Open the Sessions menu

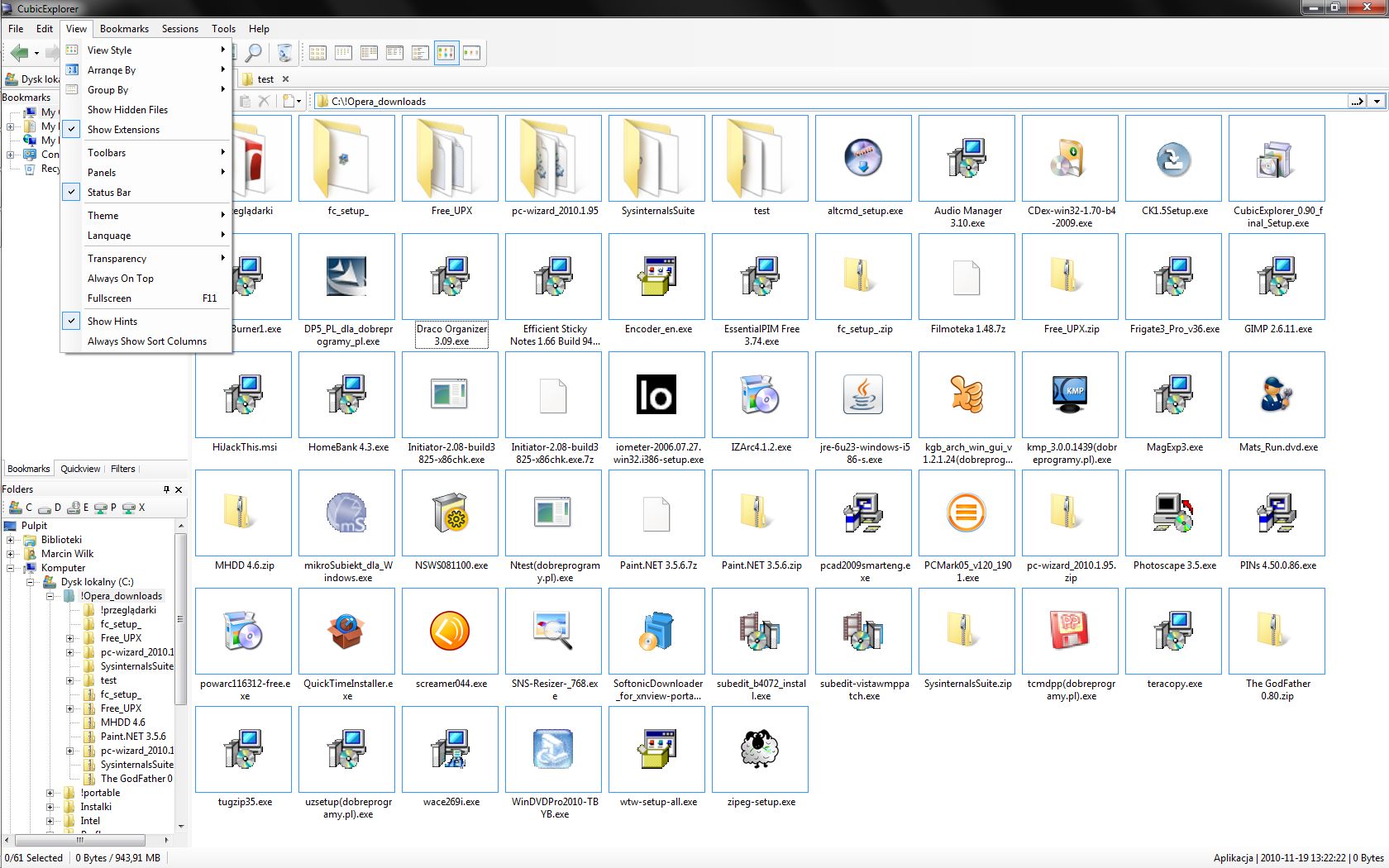[x=179, y=28]
